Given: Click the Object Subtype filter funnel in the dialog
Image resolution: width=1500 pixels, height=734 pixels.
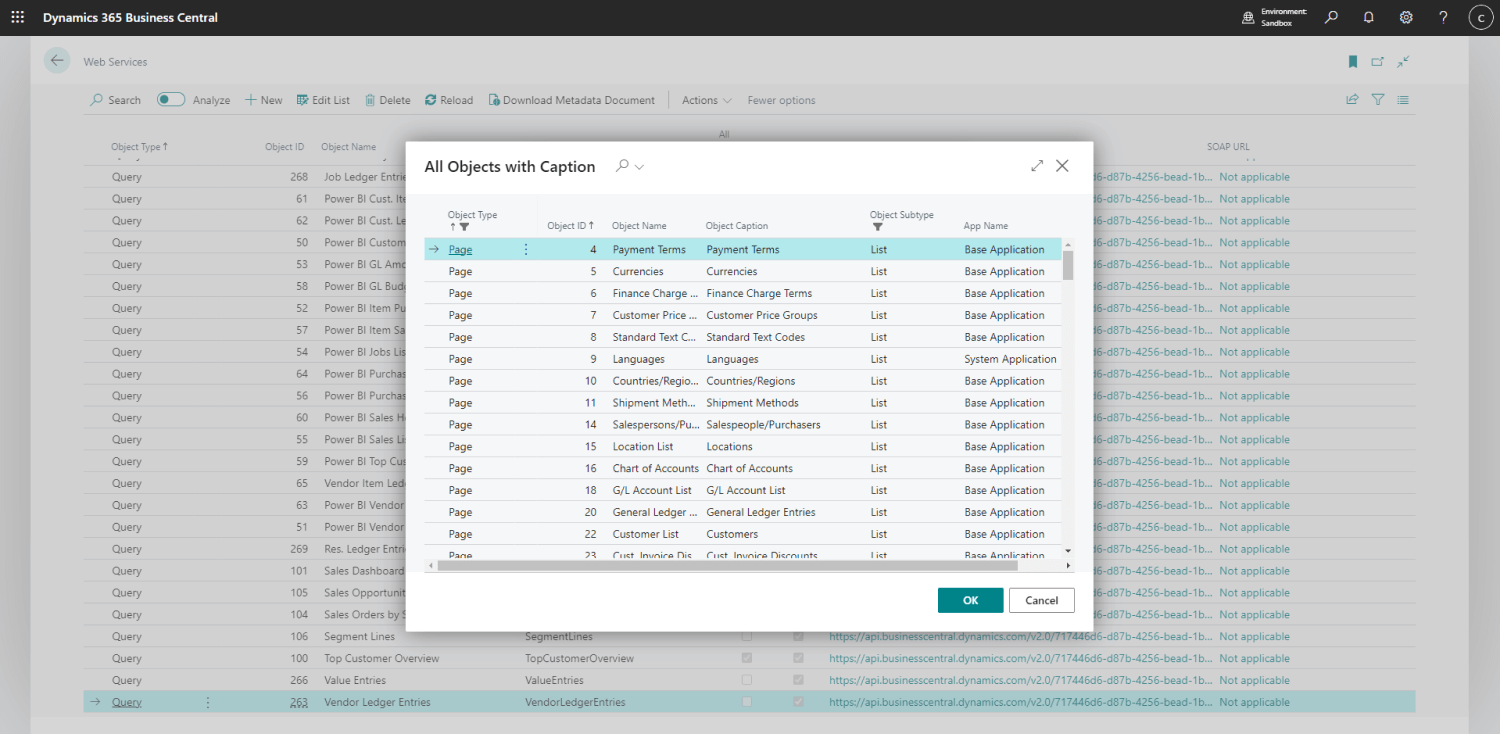Looking at the screenshot, I should click(x=877, y=227).
